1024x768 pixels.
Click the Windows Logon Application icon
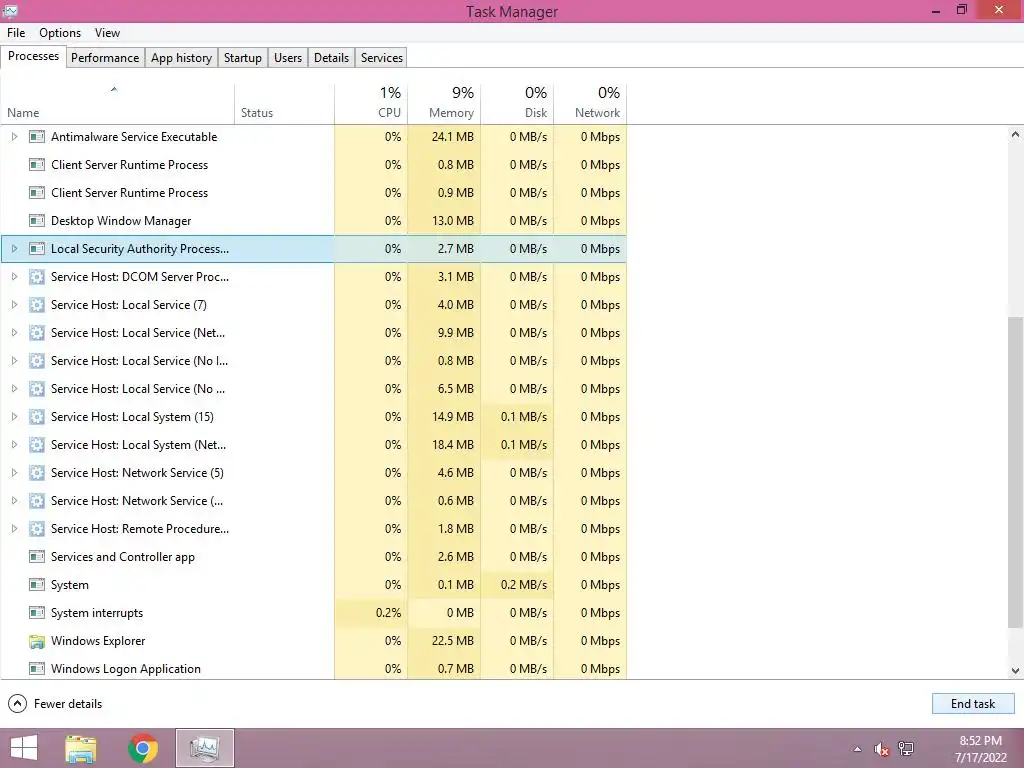[37, 669]
